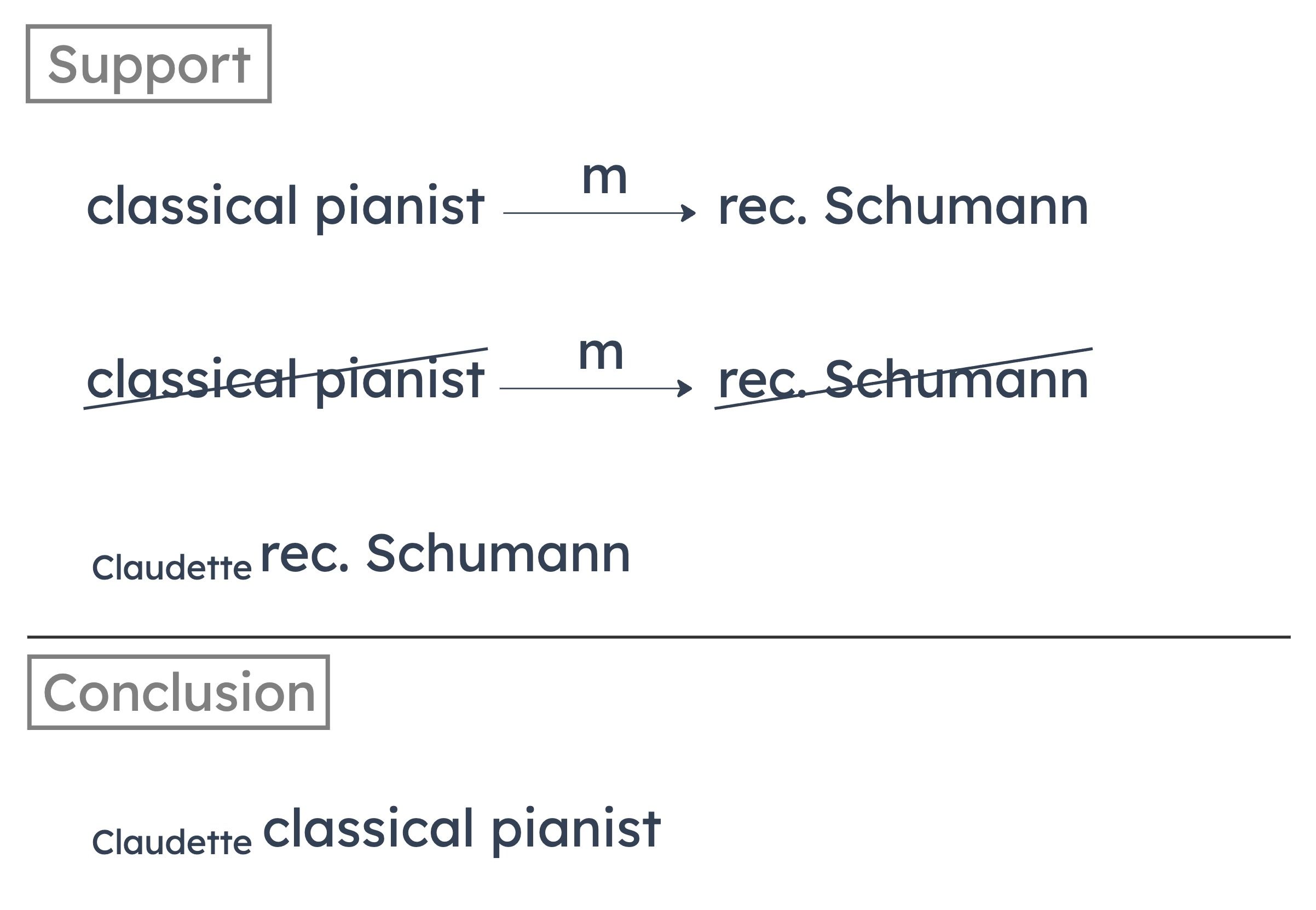The image size is (1316, 910).
Task: Click the second arrow in the crossed-out row
Action: (x=596, y=389)
